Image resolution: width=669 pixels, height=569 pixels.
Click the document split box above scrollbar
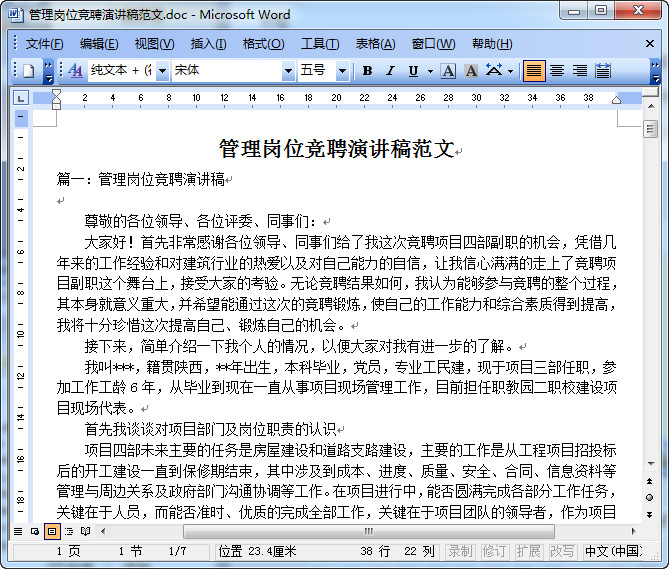[x=650, y=92]
